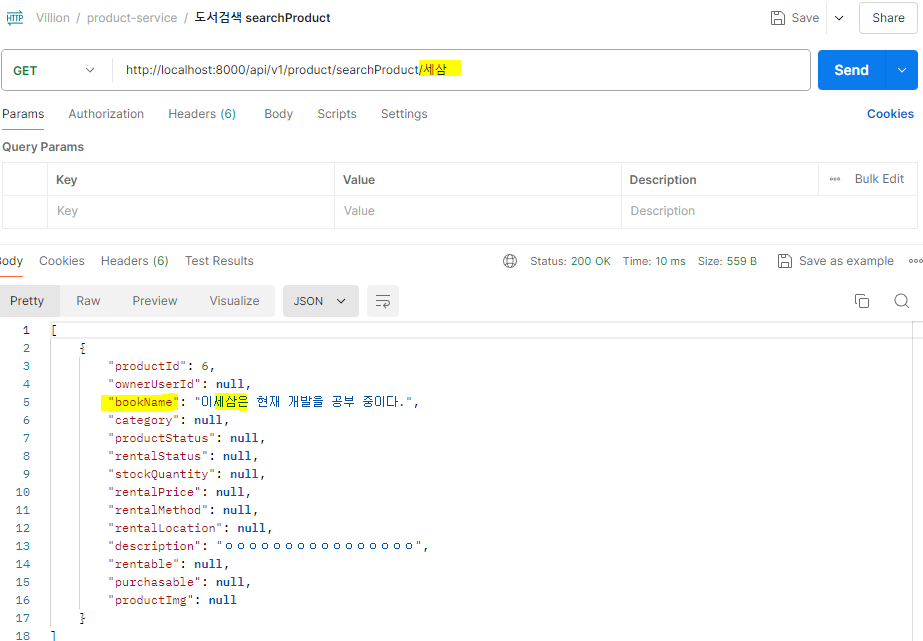Open the request Body tab

(x=278, y=114)
